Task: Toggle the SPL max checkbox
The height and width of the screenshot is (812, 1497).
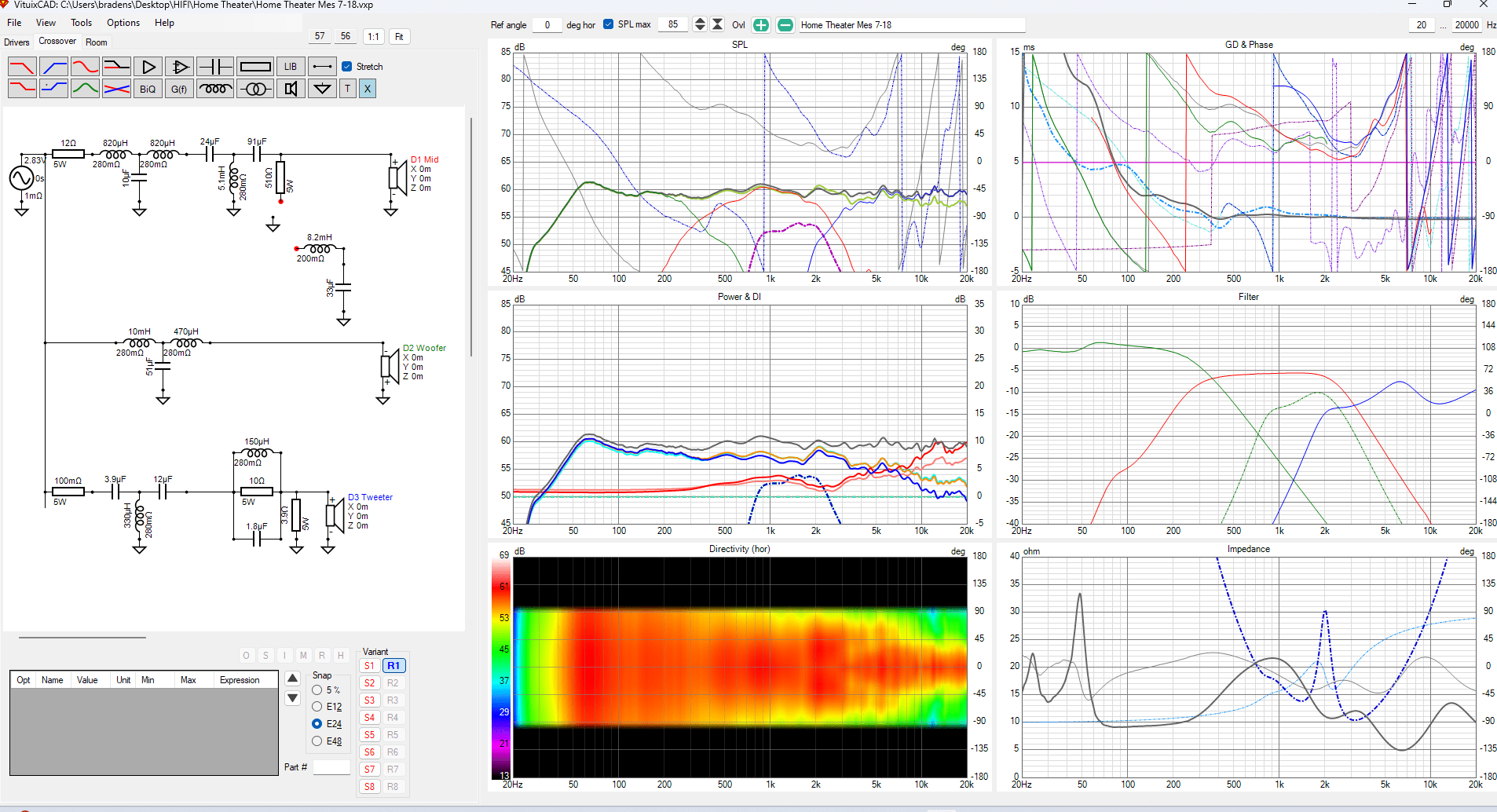Action: coord(609,24)
